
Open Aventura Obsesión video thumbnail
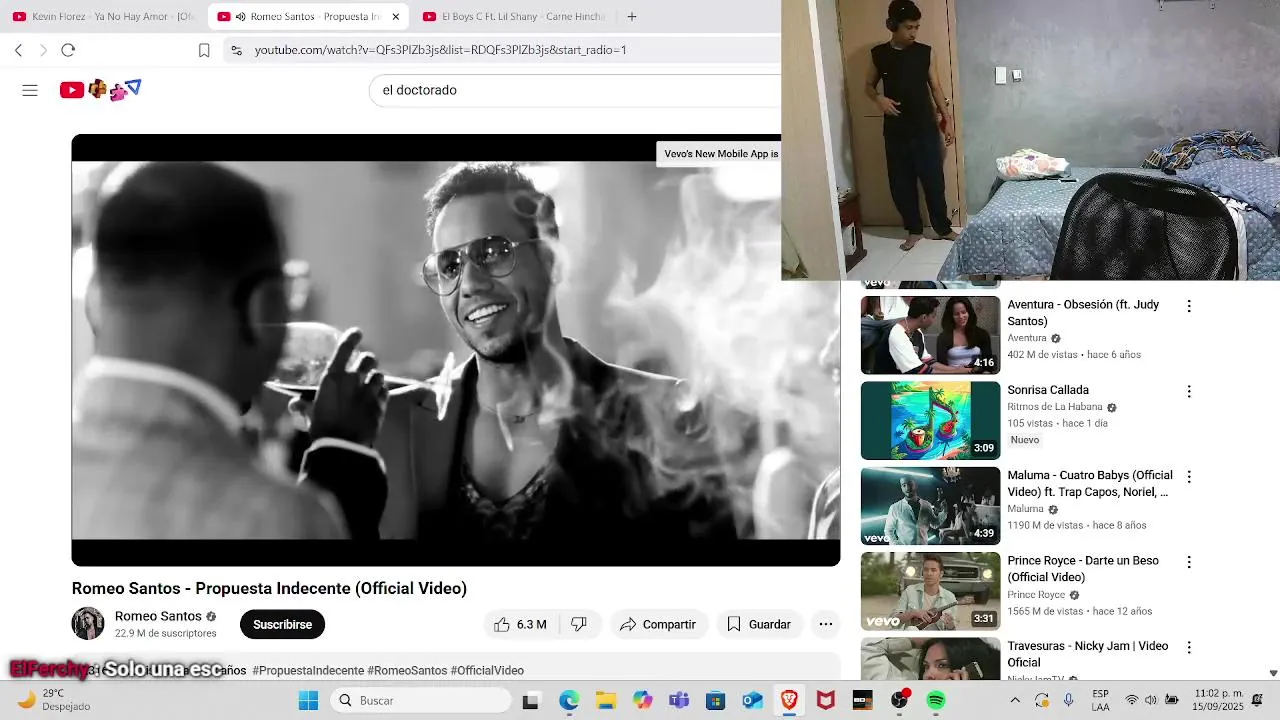(930, 335)
